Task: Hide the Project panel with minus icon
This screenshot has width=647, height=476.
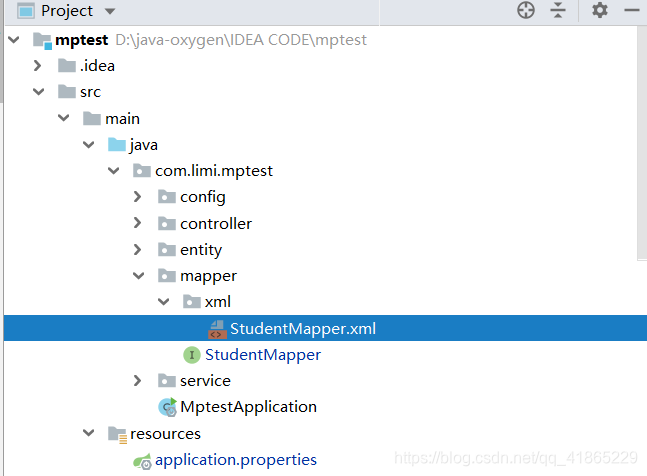Action: point(632,10)
